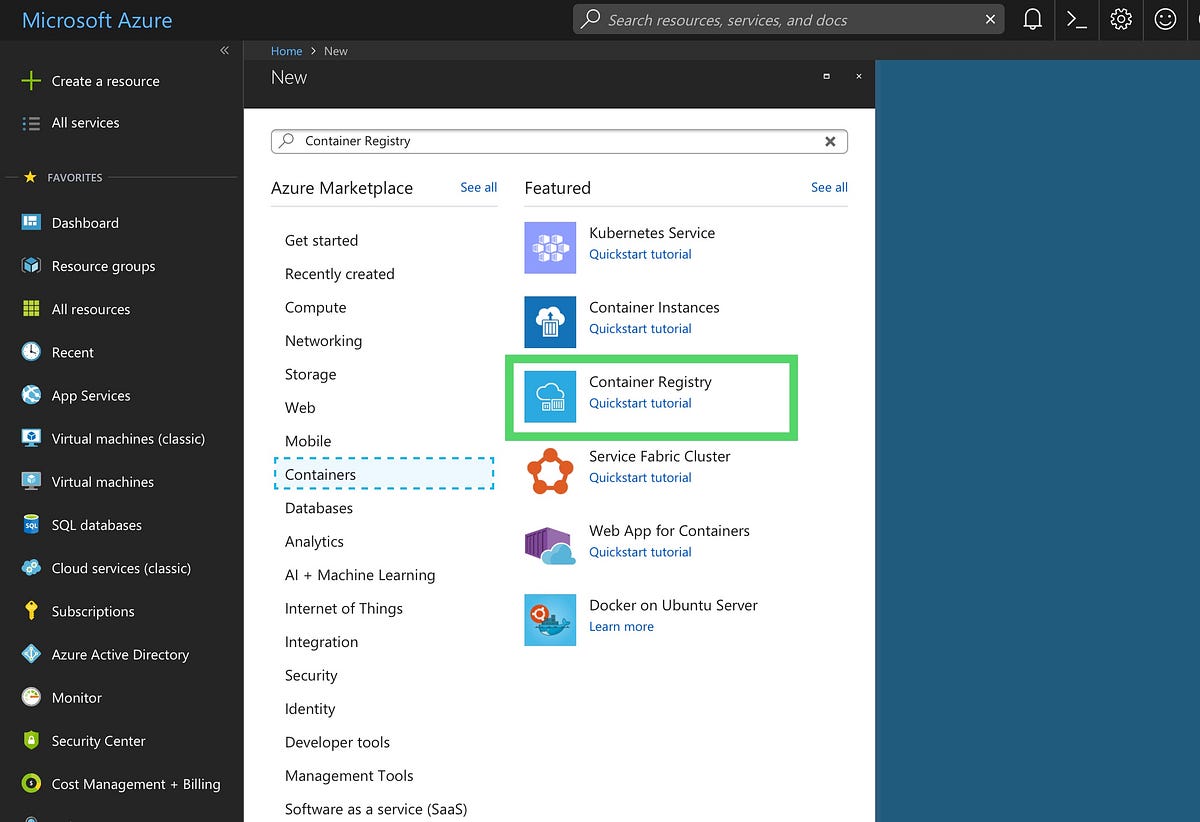Open the feedback smiley icon
1200x822 pixels.
pyautogui.click(x=1164, y=20)
